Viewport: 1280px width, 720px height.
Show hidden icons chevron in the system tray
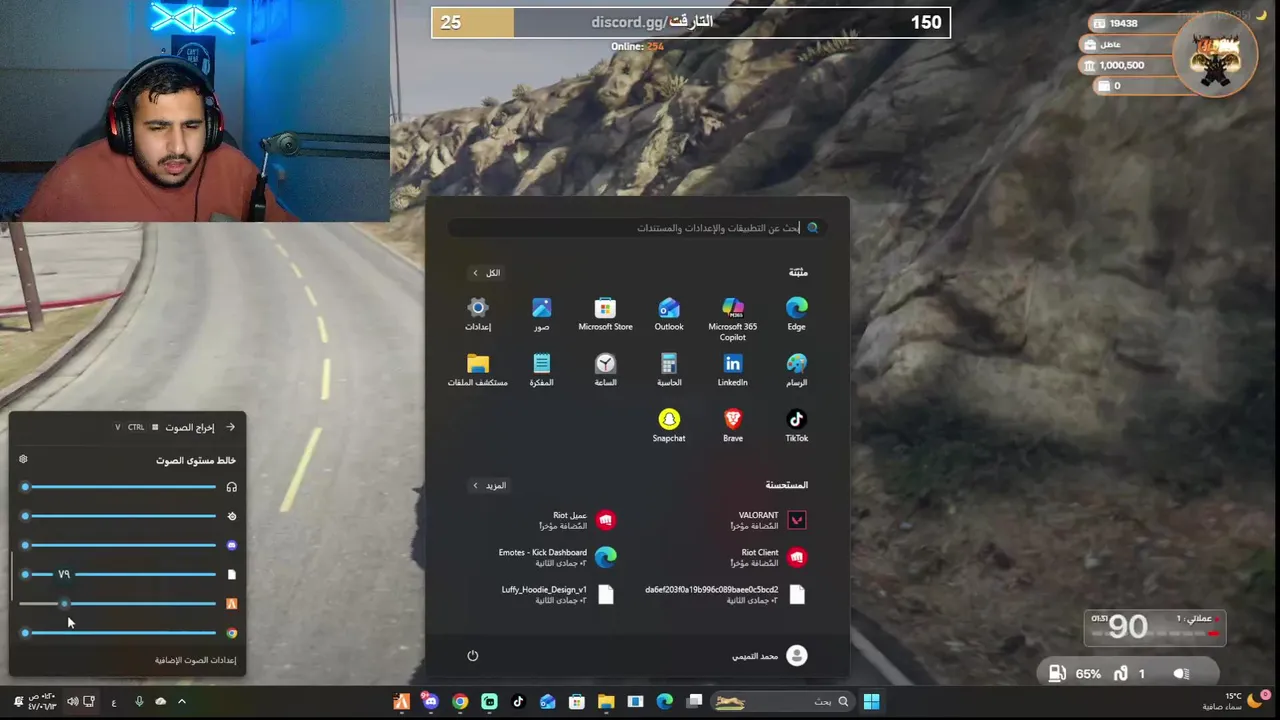182,702
